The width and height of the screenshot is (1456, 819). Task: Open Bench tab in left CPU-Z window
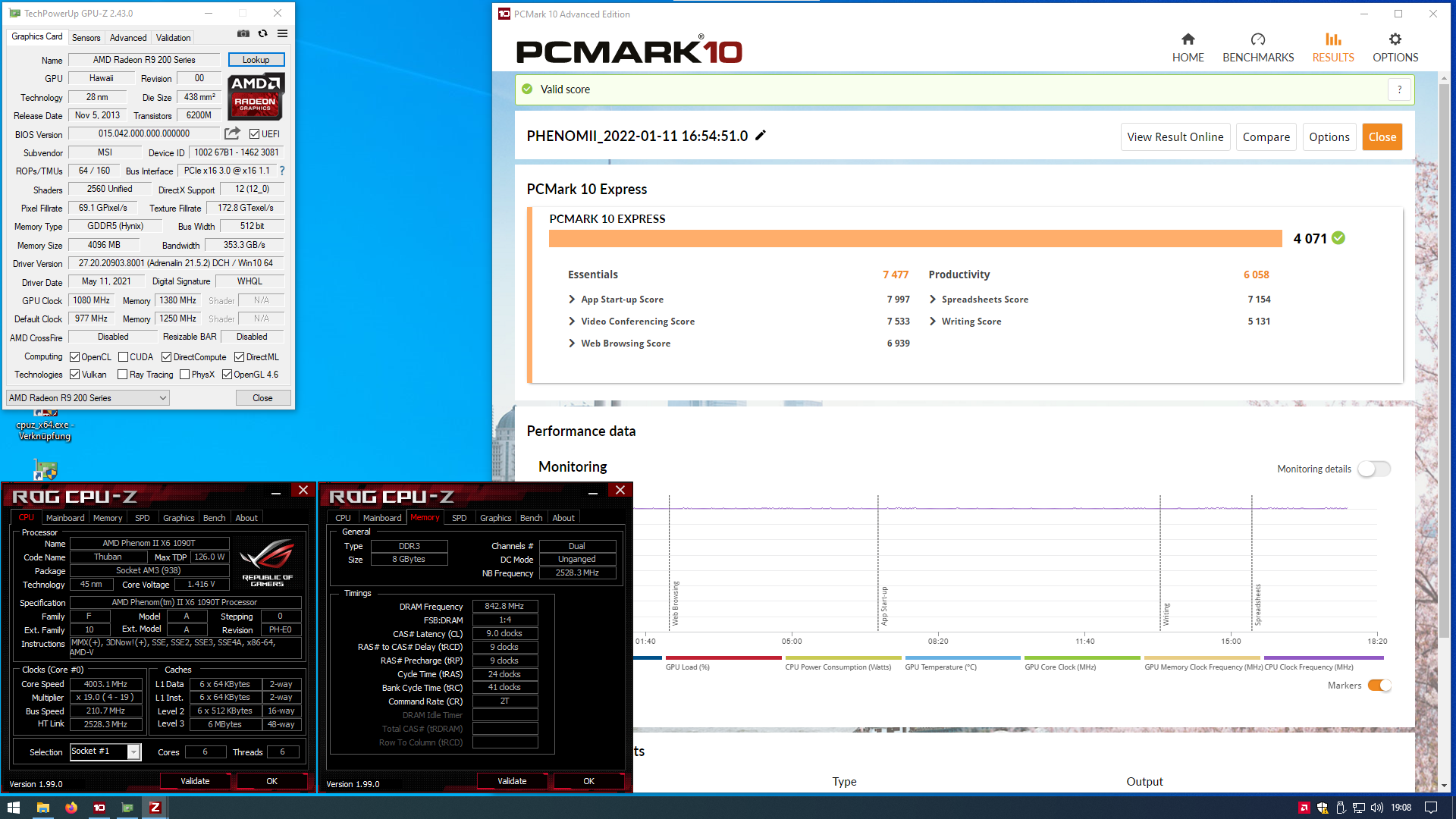pos(215,518)
